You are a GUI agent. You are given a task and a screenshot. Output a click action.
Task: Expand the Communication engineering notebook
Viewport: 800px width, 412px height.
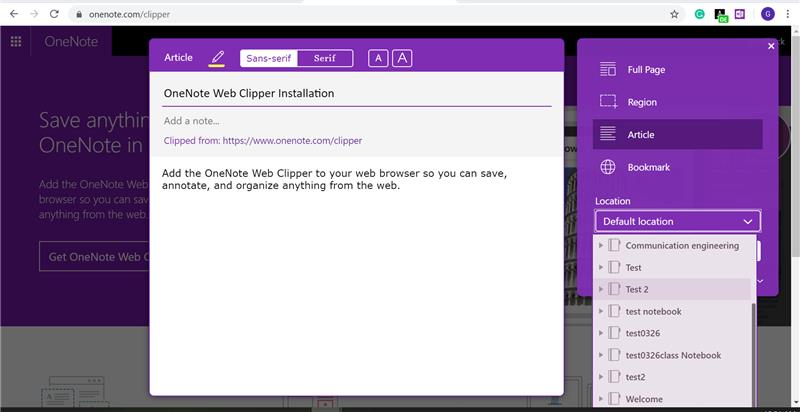[x=601, y=245]
